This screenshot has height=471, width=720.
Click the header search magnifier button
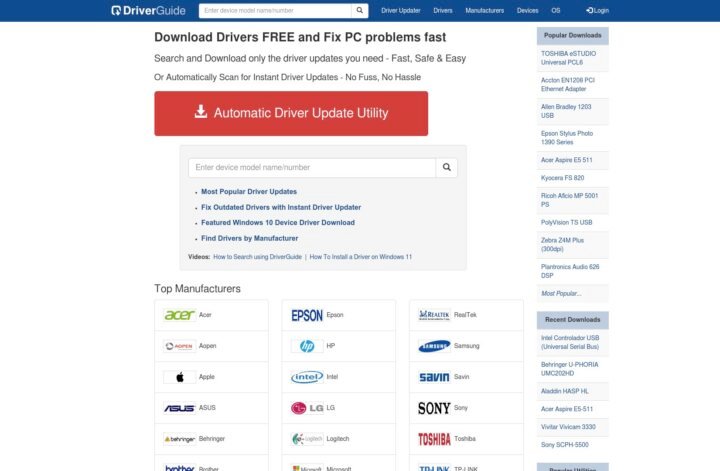click(x=360, y=11)
